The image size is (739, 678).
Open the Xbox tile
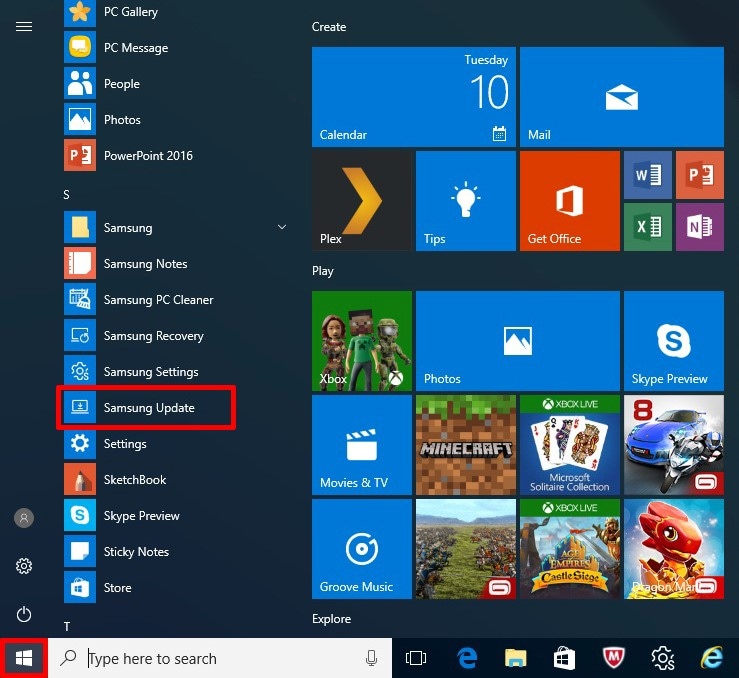coord(361,341)
